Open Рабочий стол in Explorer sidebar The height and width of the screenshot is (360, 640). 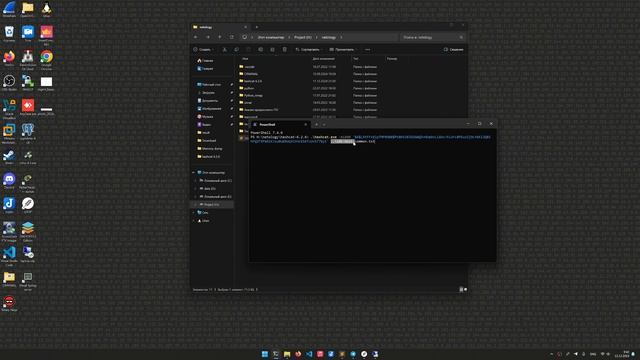coord(209,84)
